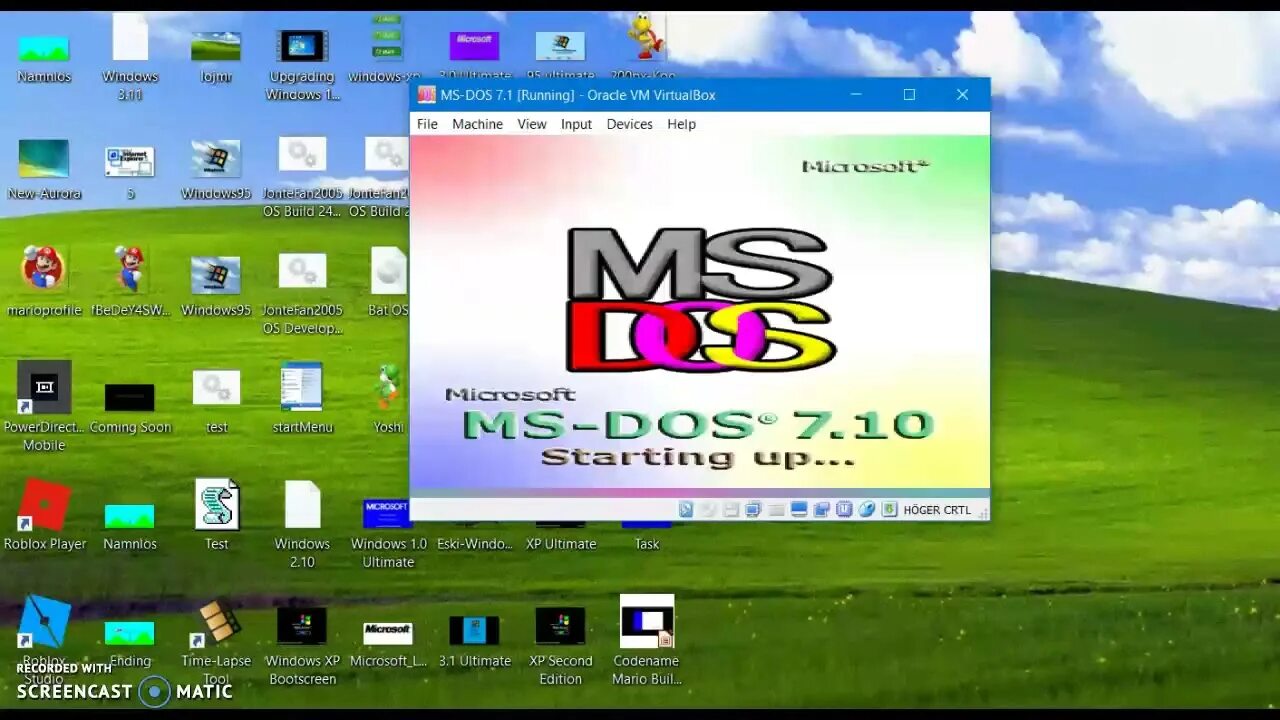Open the Help menu

[x=681, y=124]
